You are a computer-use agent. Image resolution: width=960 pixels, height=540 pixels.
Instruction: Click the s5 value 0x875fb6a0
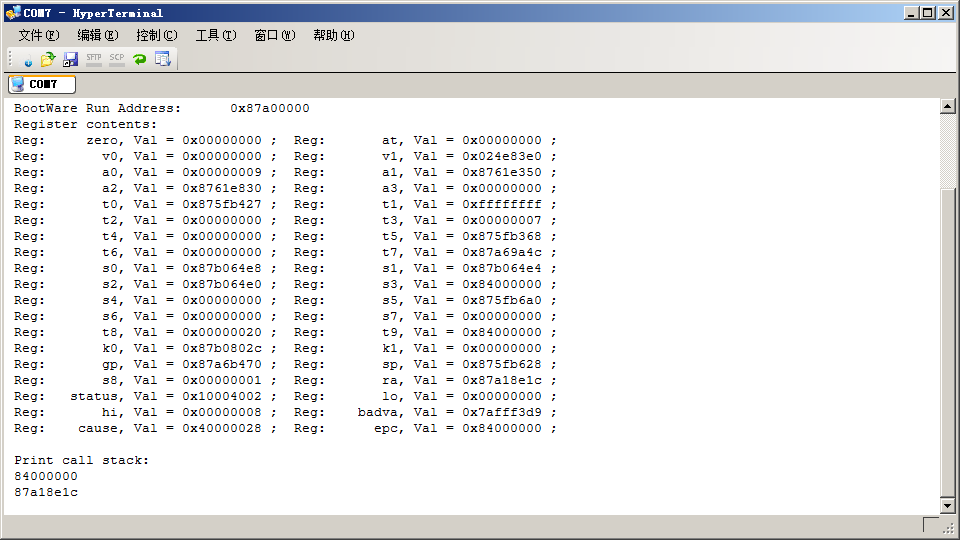point(502,300)
